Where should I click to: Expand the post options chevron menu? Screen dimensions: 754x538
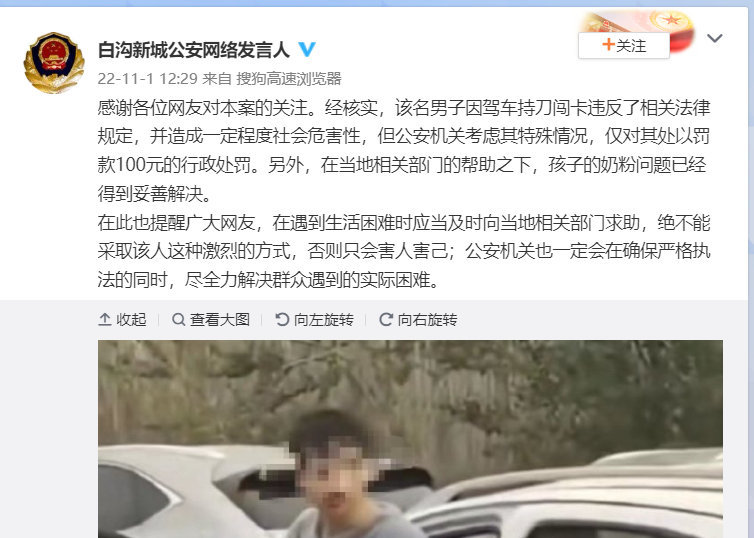pyautogui.click(x=715, y=38)
